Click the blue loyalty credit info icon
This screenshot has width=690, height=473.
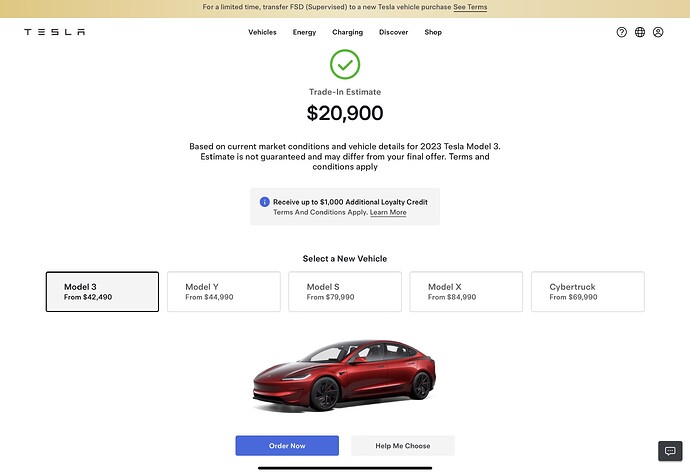tap(264, 202)
